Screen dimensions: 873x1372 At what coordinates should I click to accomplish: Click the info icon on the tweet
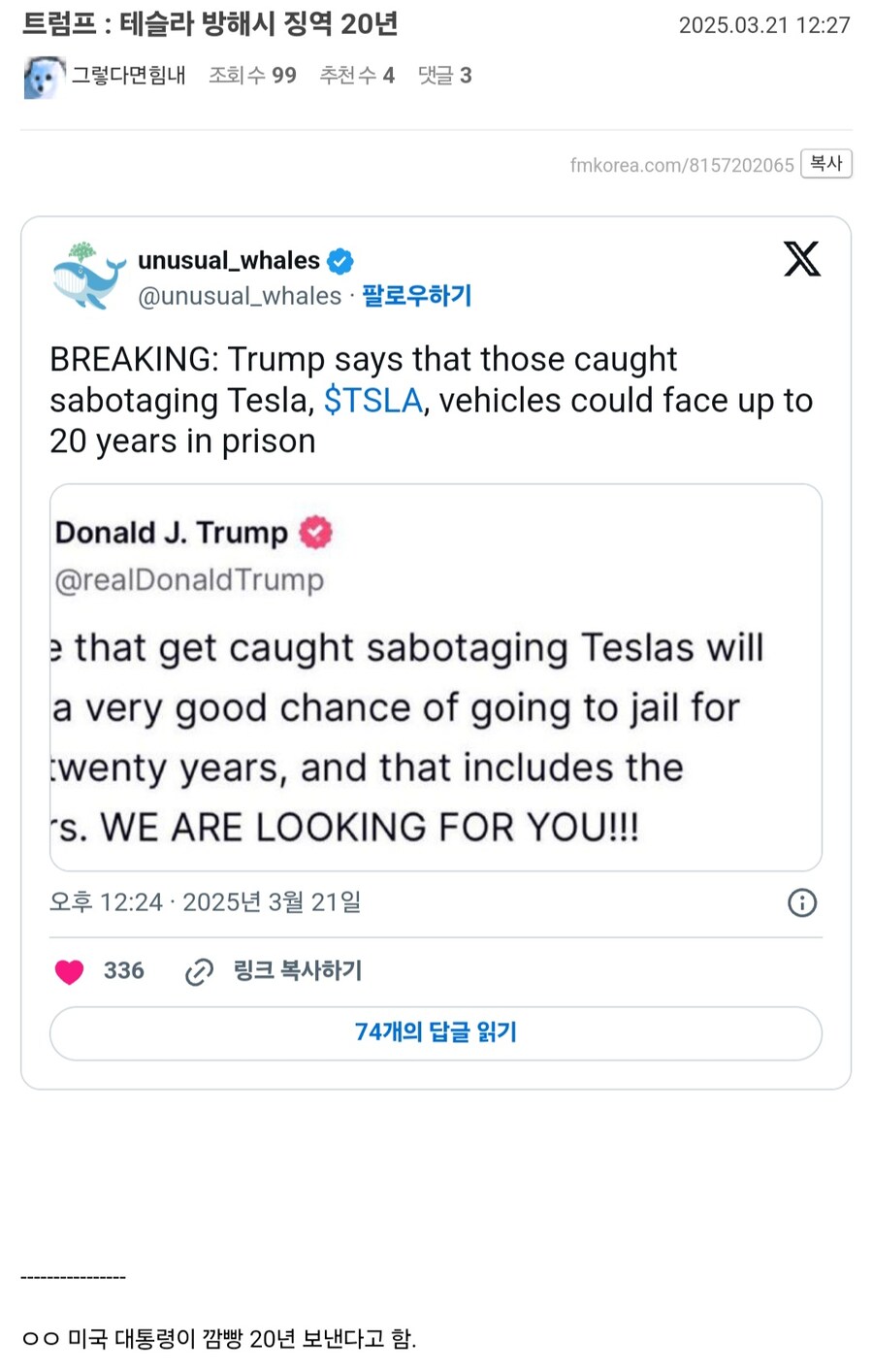coord(801,902)
